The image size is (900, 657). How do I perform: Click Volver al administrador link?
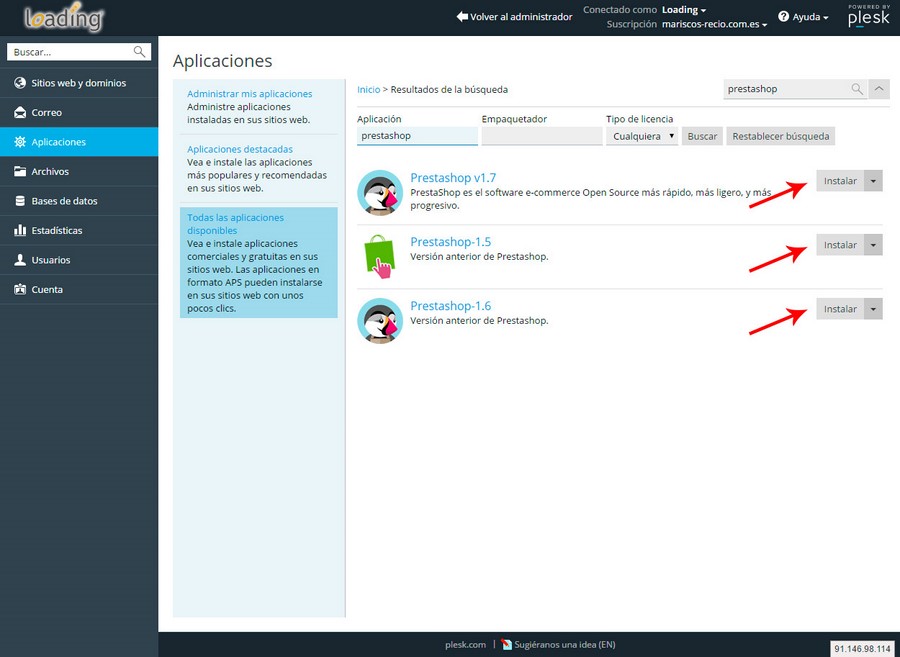(x=514, y=17)
